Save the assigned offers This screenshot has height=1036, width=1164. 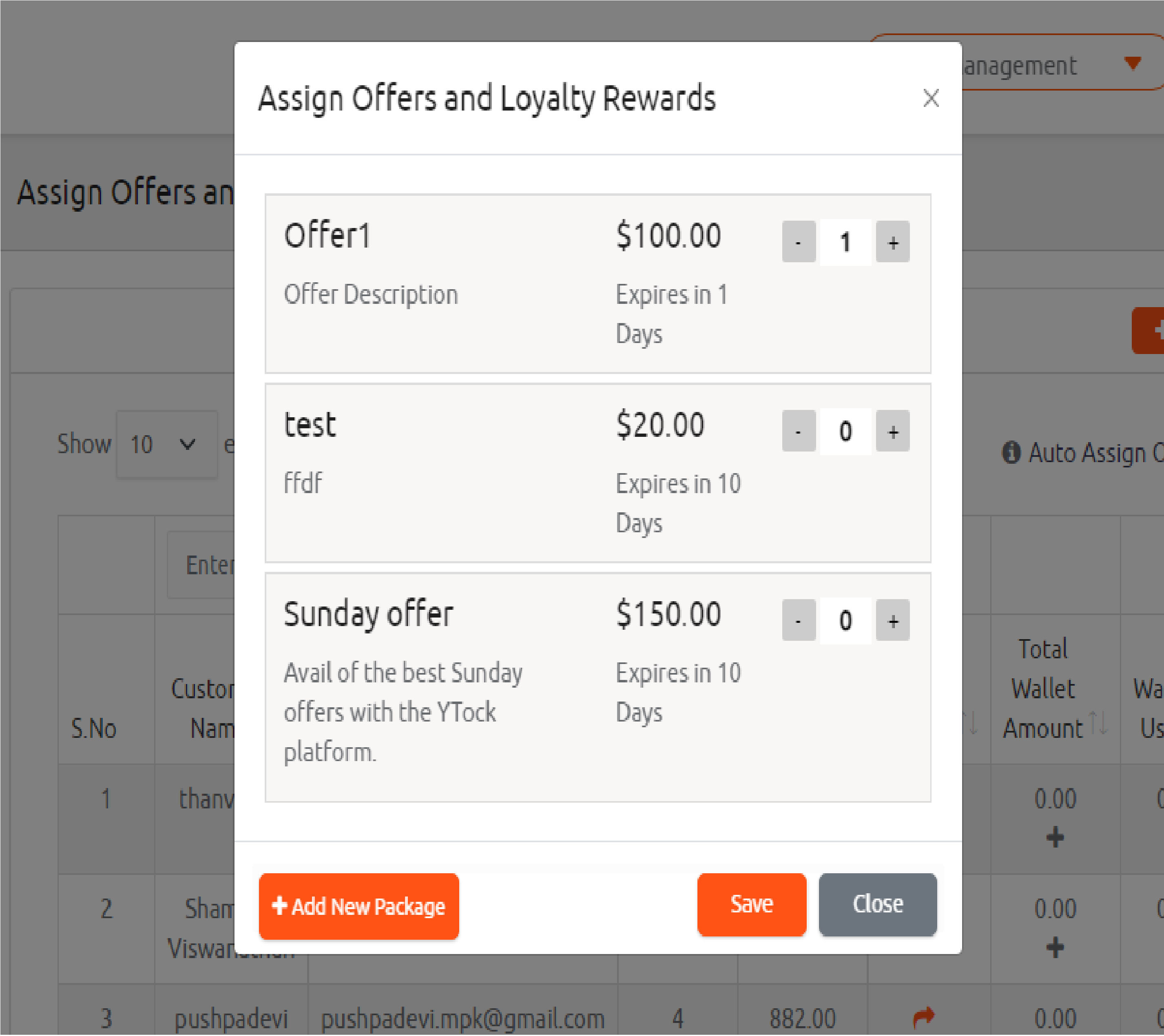(x=751, y=904)
